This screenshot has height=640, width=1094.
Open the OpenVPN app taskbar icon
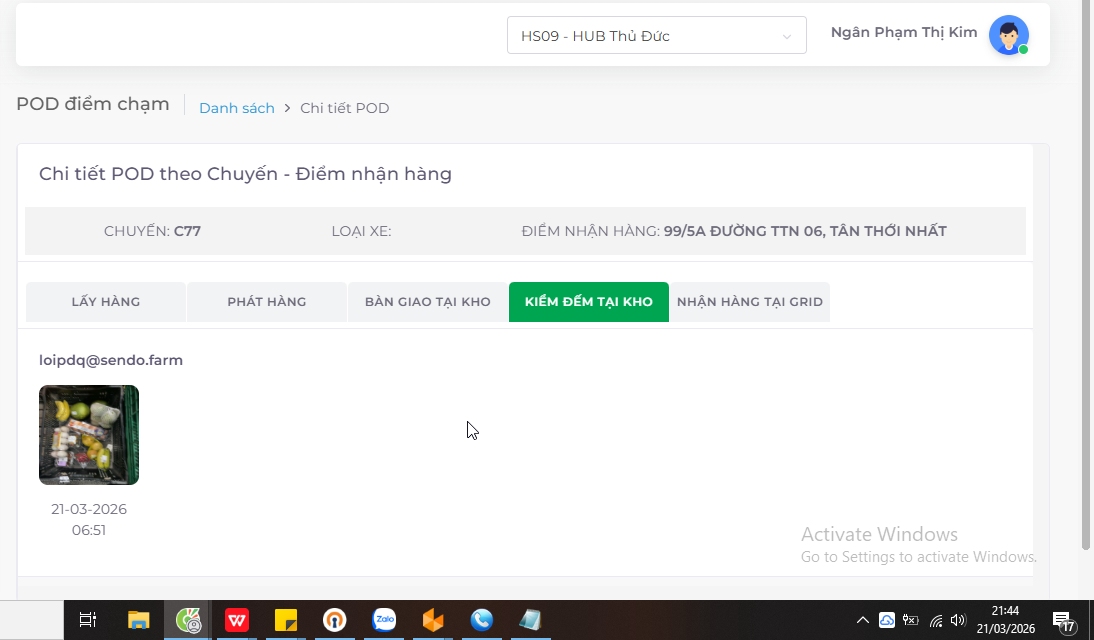335,620
